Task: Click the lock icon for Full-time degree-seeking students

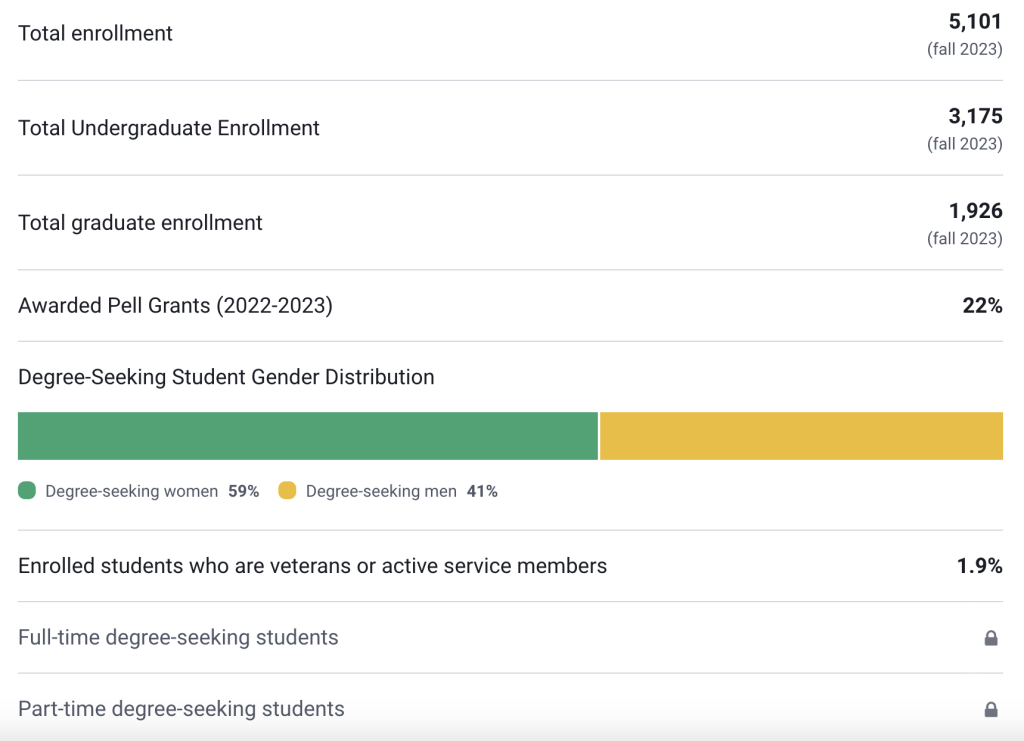Action: pyautogui.click(x=991, y=638)
